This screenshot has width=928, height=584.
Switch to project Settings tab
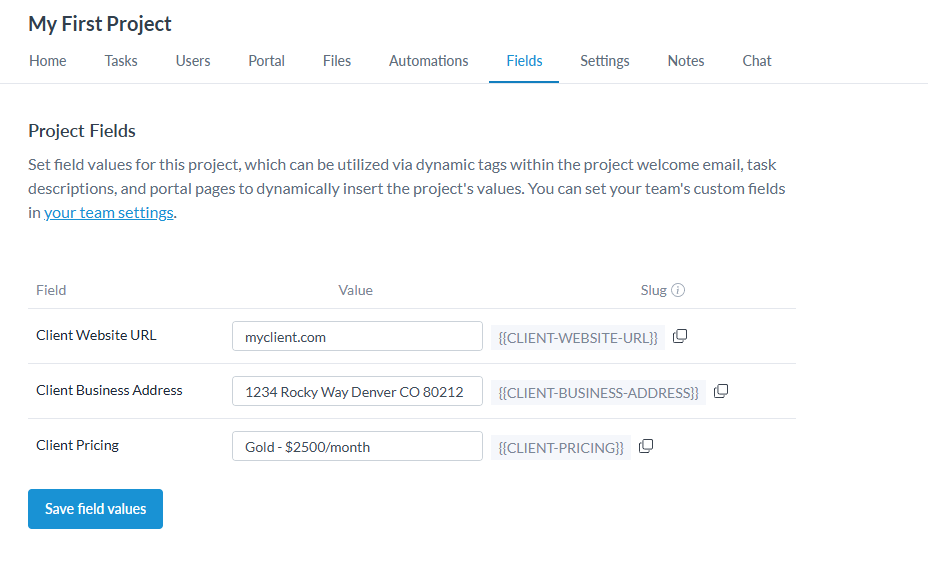pos(605,61)
